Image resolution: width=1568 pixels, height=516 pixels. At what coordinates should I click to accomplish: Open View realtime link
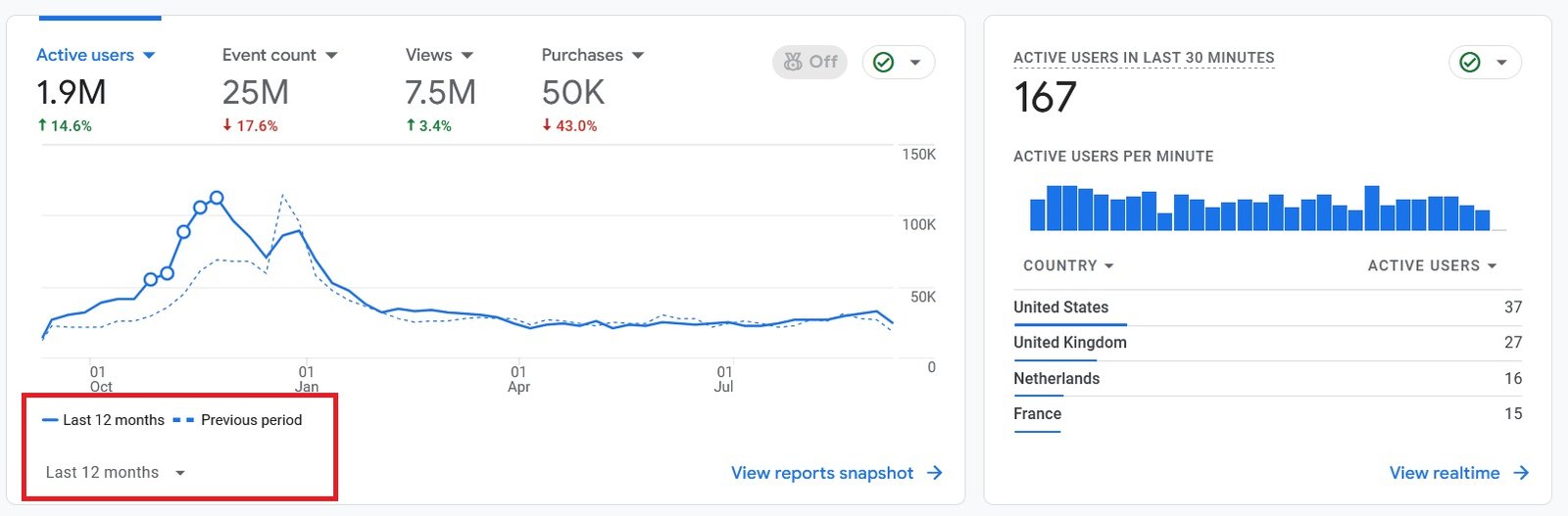coord(1459,473)
